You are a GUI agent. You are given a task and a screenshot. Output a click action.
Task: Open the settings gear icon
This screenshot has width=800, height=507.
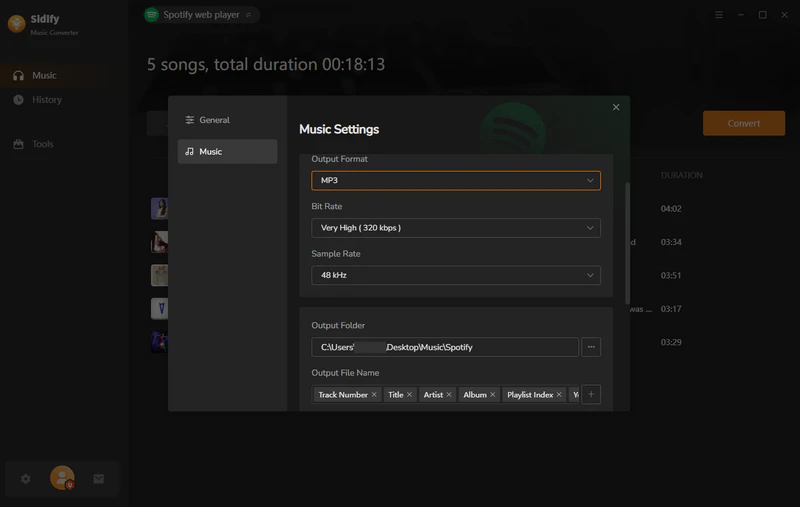26,479
